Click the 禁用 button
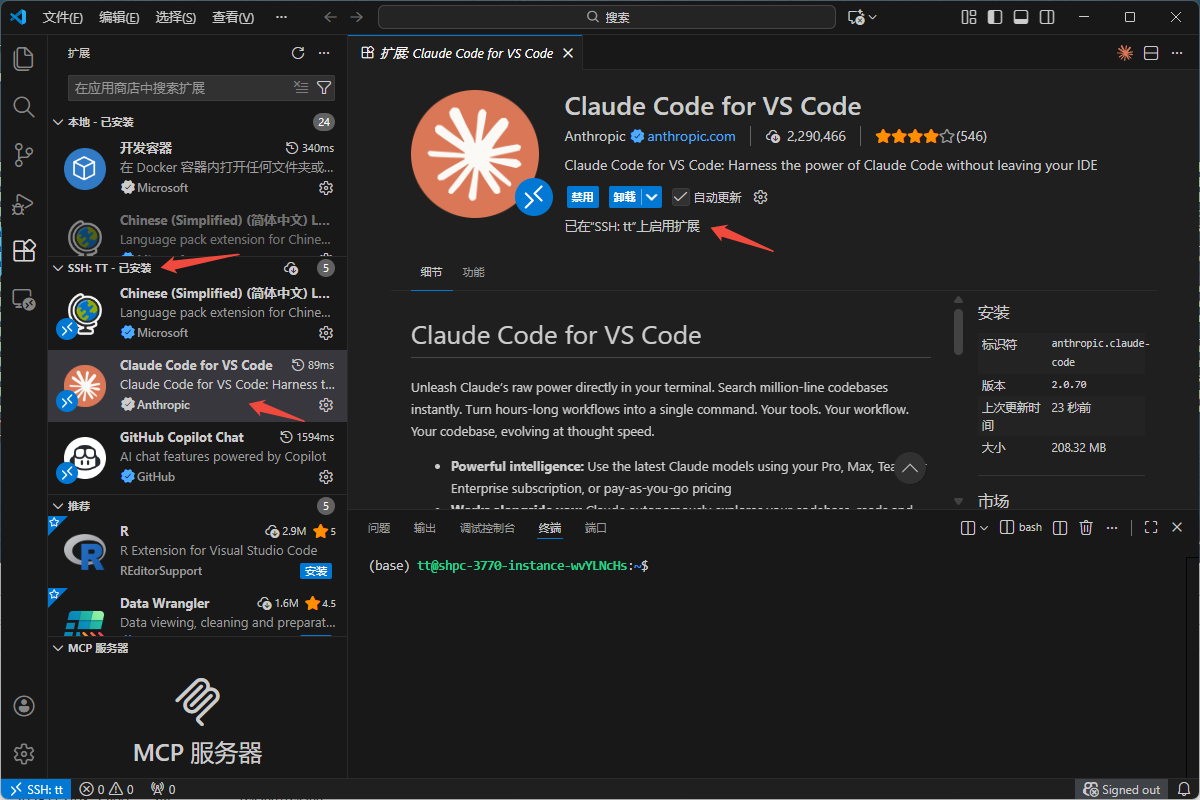The image size is (1200, 800). pyautogui.click(x=583, y=197)
